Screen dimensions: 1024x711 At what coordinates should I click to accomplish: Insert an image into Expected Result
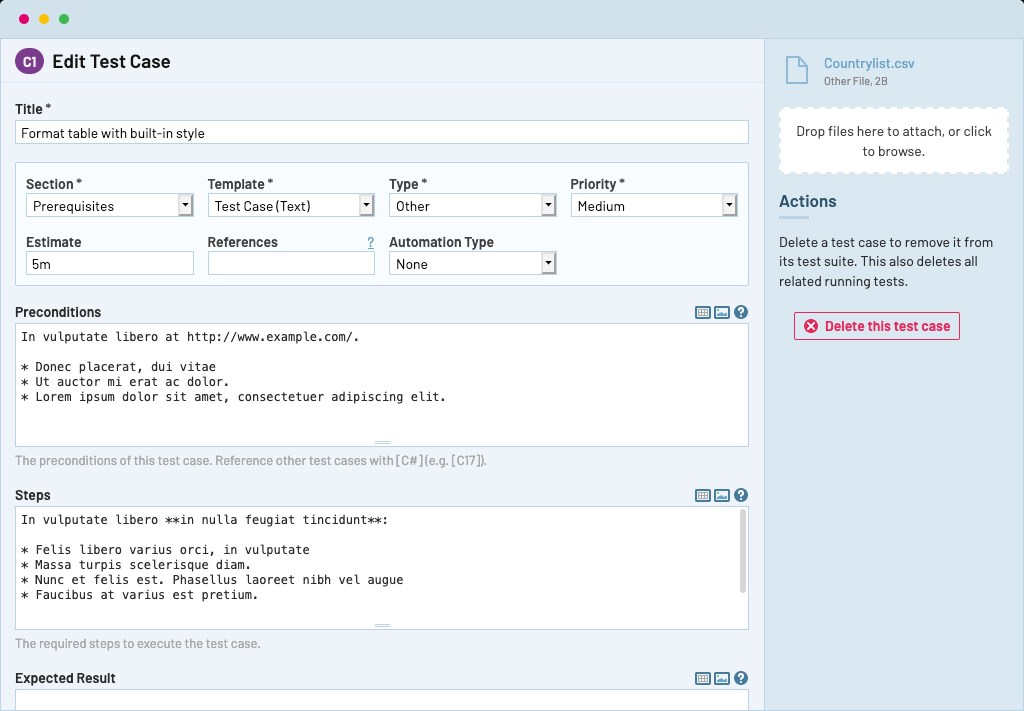pos(721,678)
